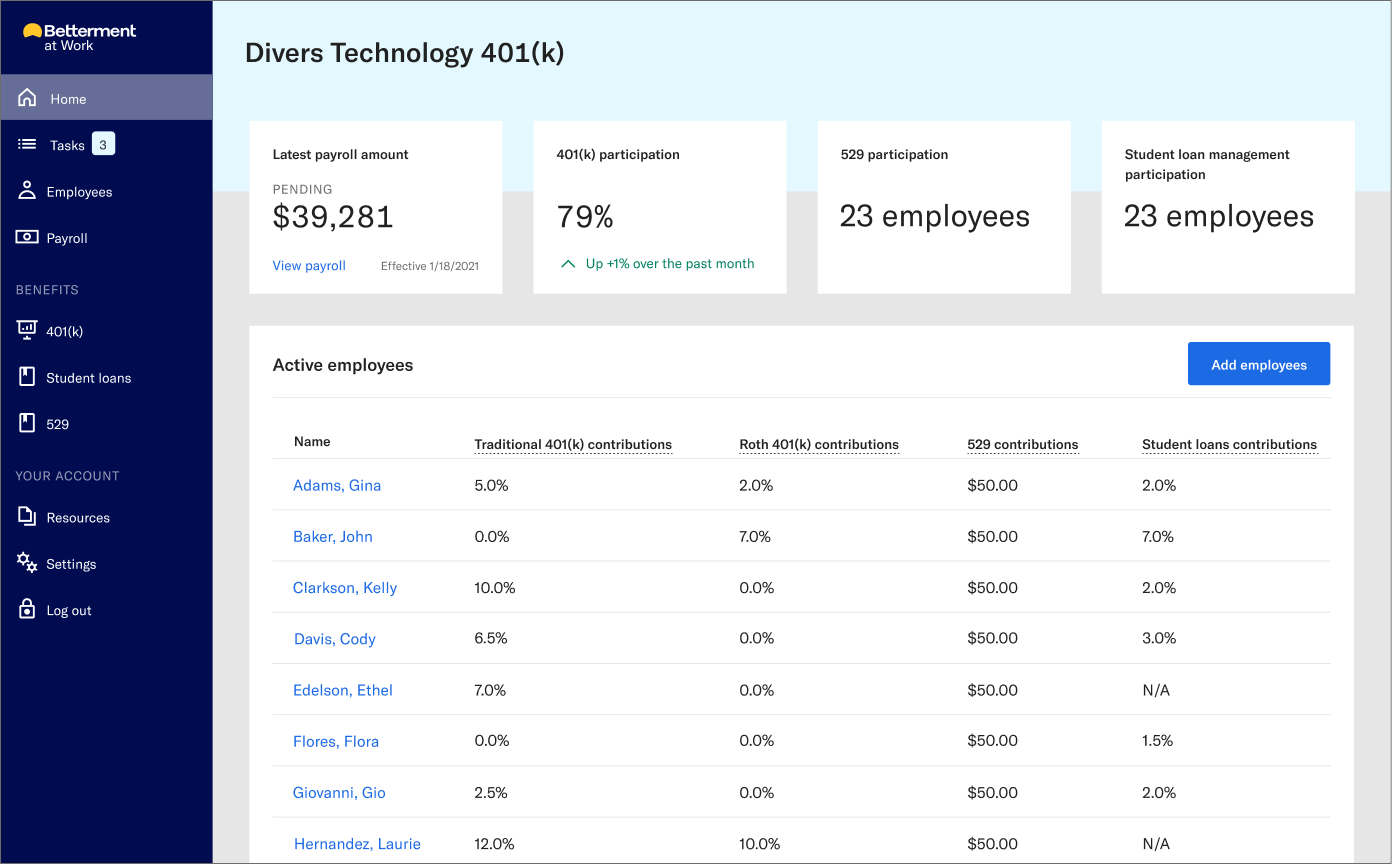The height and width of the screenshot is (864, 1392).
Task: Click the Resources documents icon
Action: 27,517
